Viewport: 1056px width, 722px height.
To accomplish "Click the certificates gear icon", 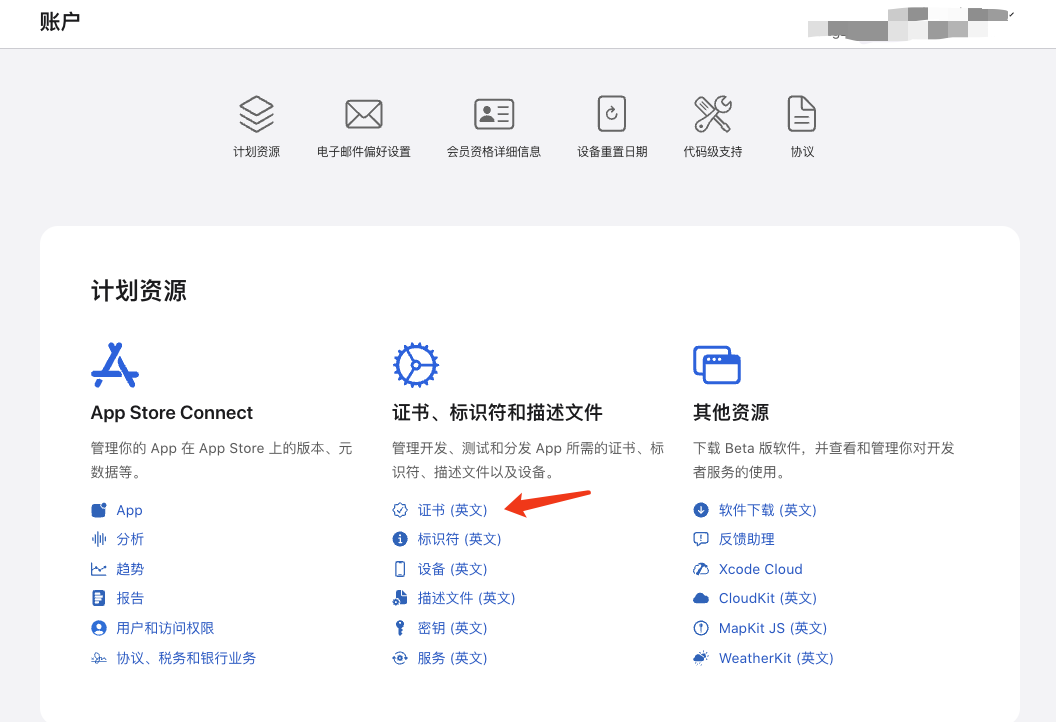I will [415, 365].
